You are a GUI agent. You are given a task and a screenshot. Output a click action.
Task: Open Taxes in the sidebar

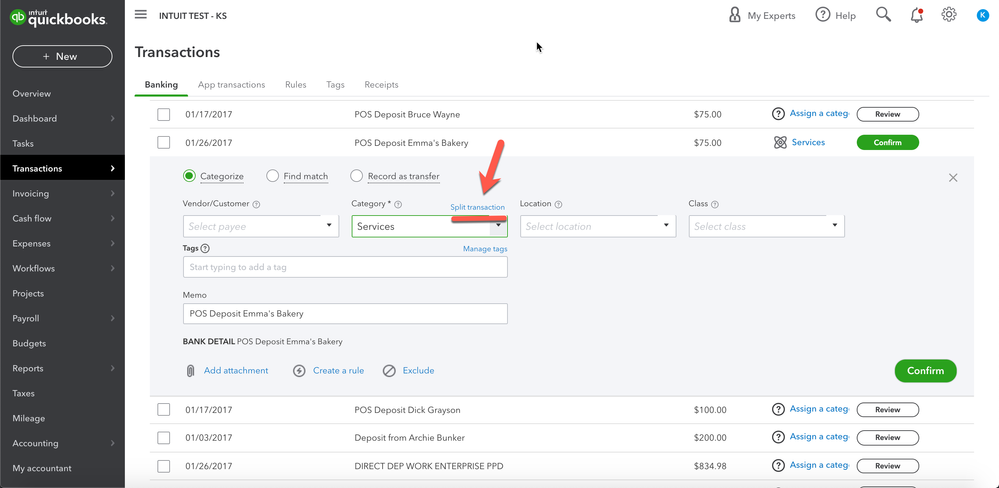tap(24, 394)
